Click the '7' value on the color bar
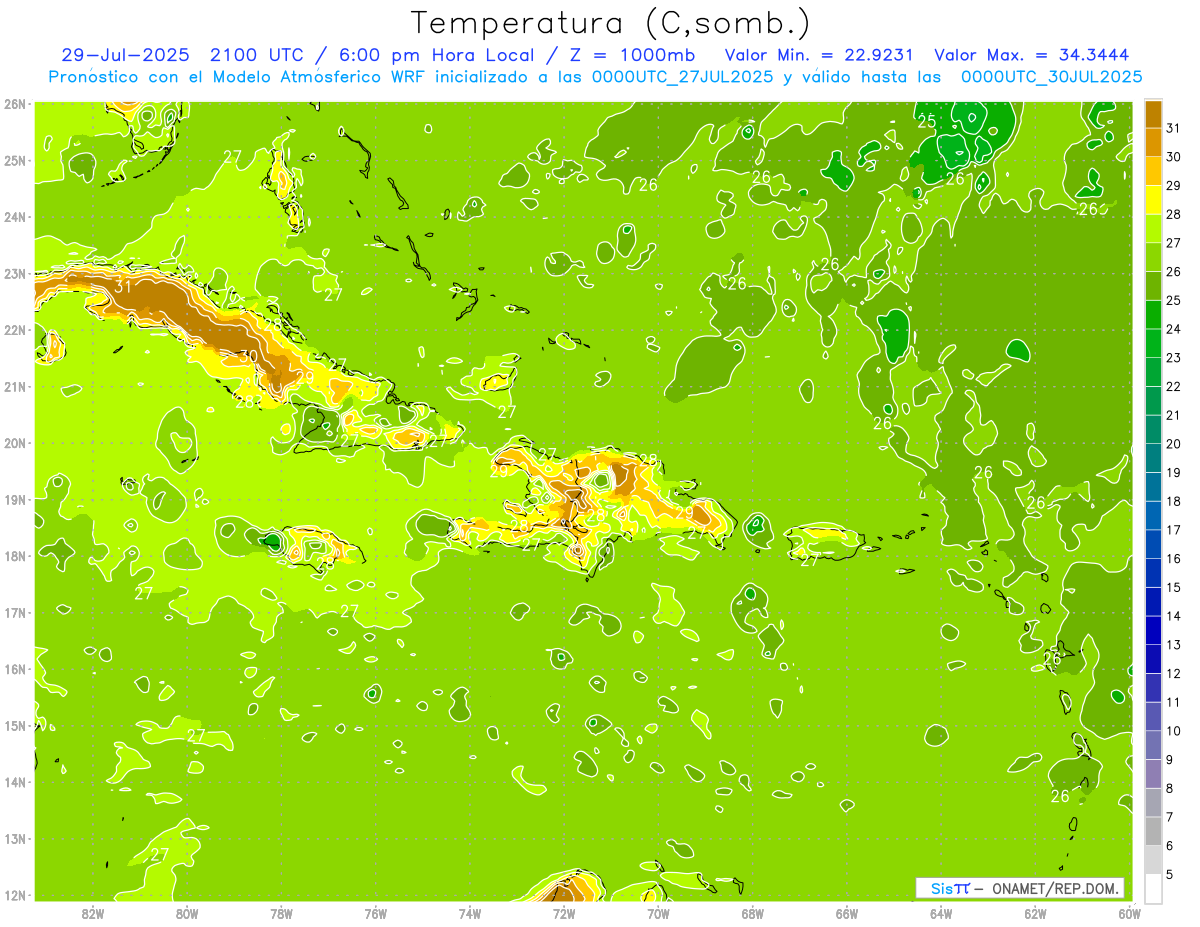The image size is (1200, 927). [1170, 817]
